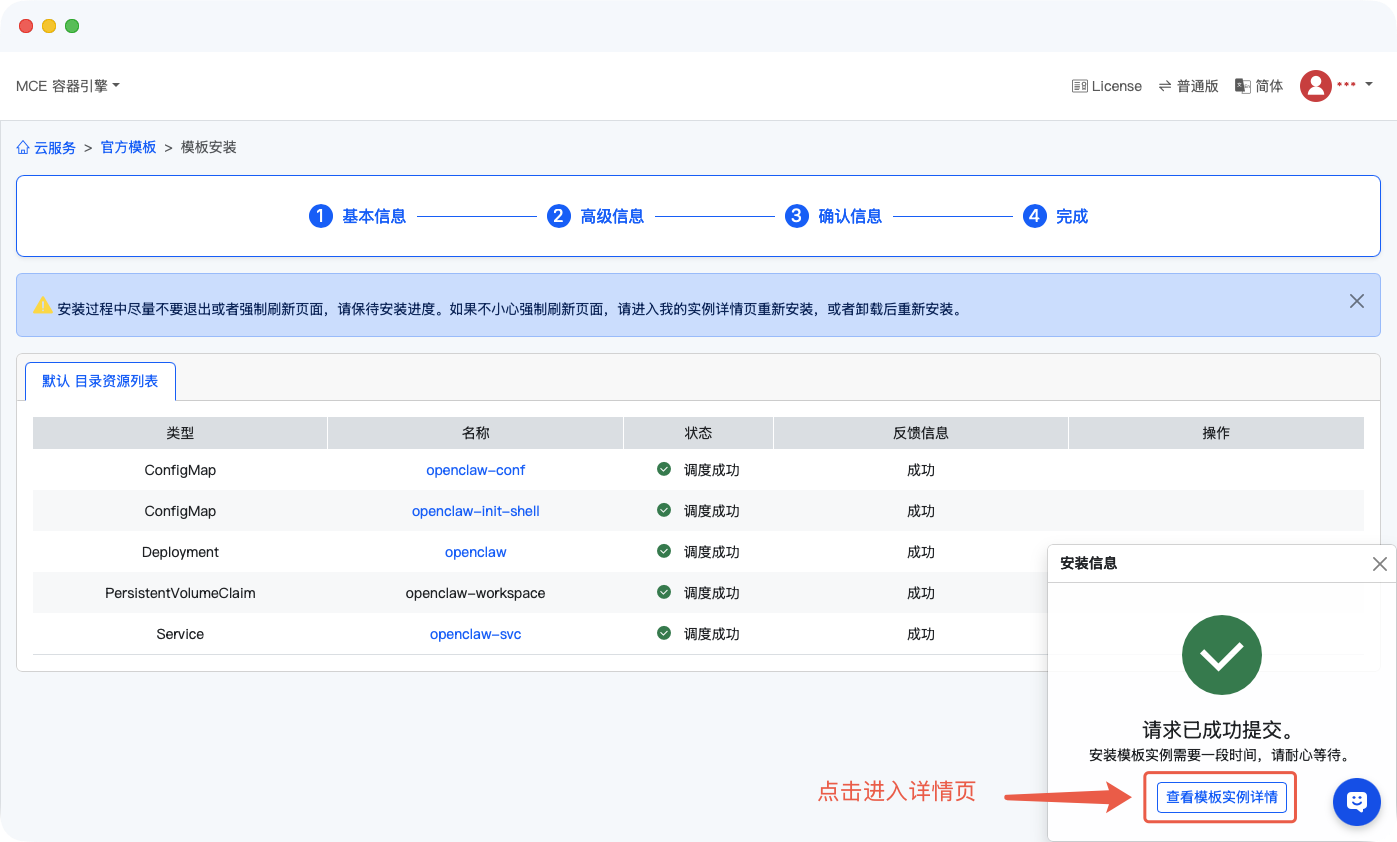Navigate to 官方模板 breadcrumb link

click(x=128, y=147)
